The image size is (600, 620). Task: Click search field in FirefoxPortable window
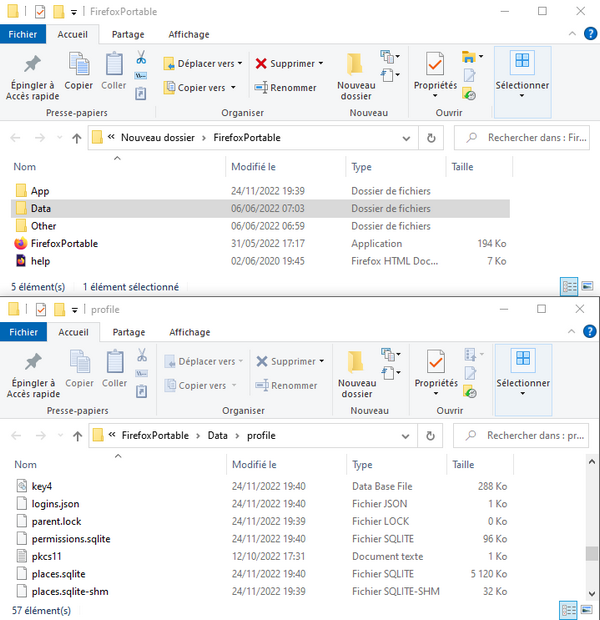(522, 138)
